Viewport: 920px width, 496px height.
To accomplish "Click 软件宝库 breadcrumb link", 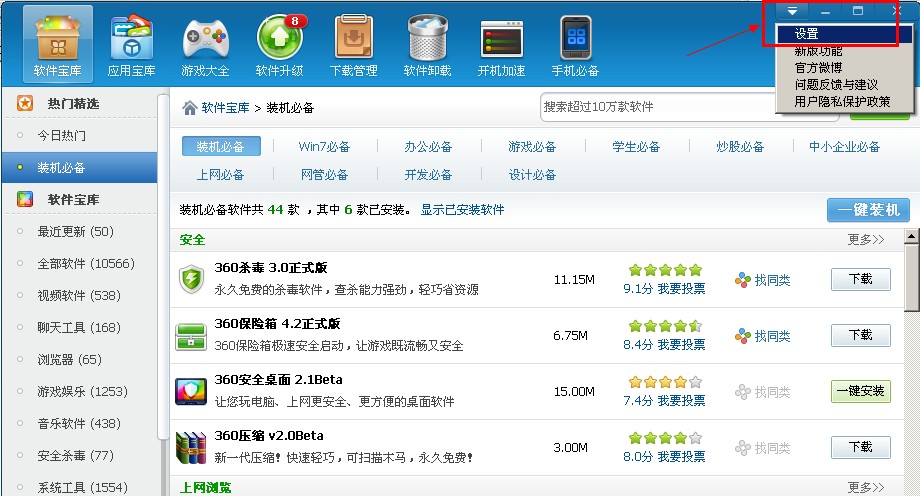I will click(225, 108).
